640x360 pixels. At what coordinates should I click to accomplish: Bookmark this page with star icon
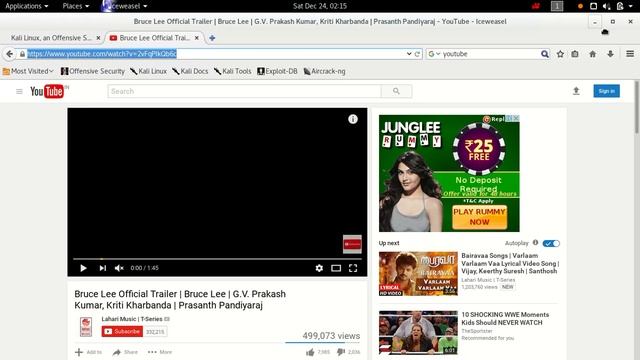coord(560,54)
